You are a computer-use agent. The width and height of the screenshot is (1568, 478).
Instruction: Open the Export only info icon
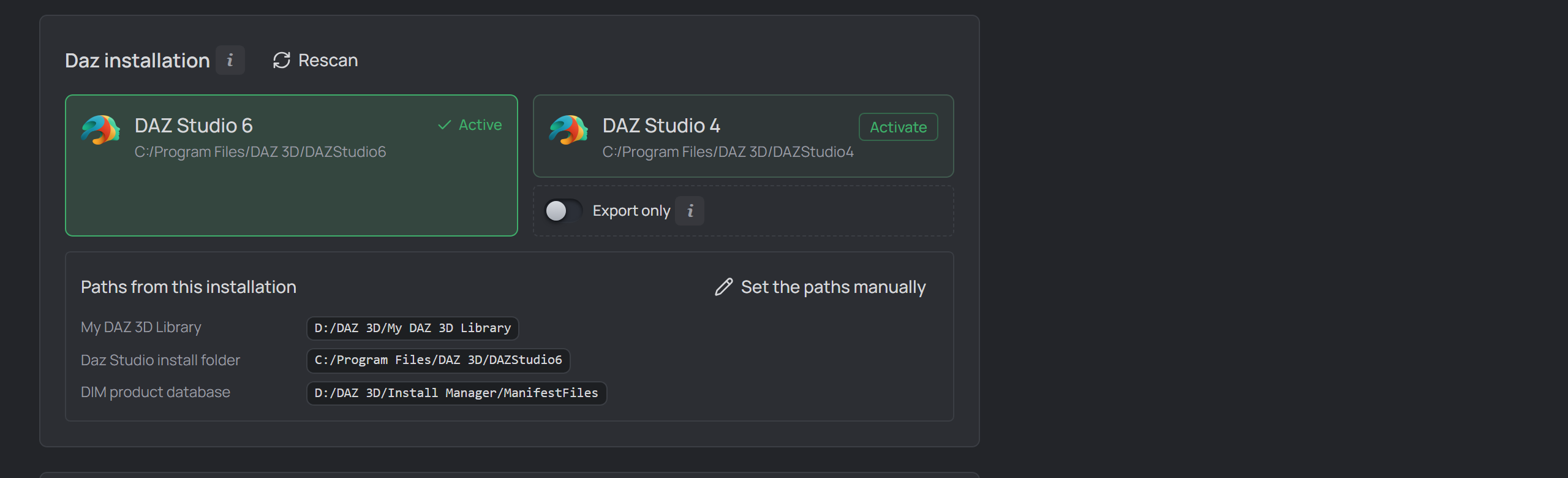click(x=690, y=211)
